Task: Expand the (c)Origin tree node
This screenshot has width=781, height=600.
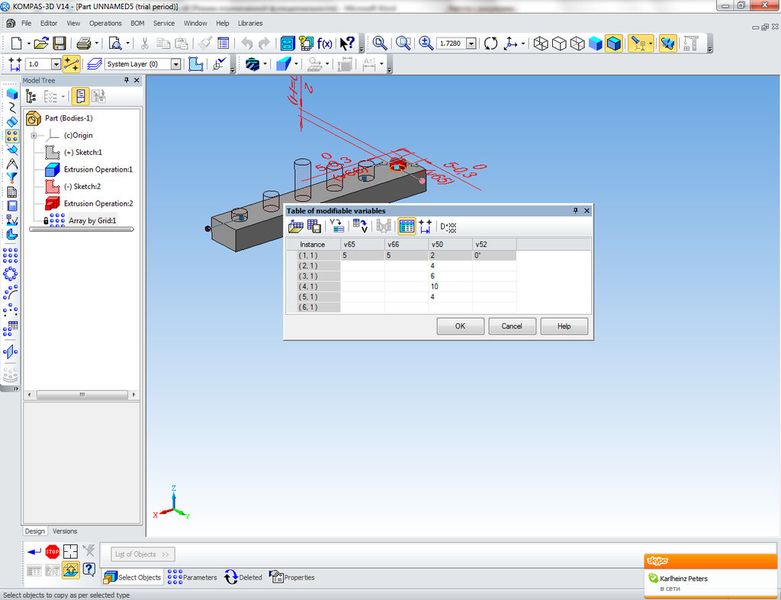Action: coord(34,135)
